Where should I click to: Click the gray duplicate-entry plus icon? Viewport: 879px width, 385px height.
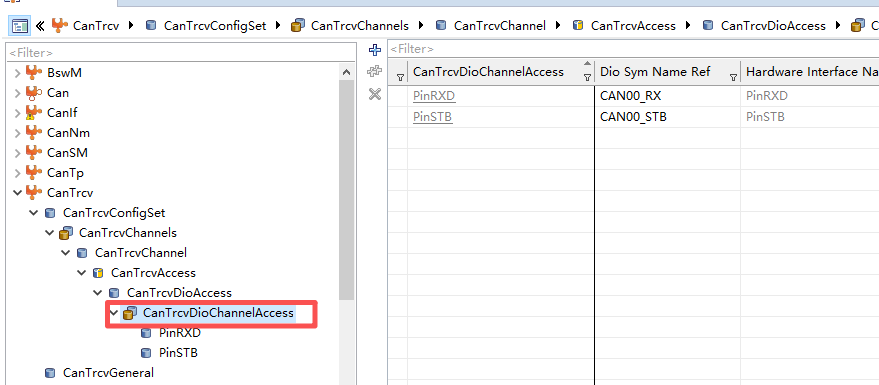coord(374,72)
